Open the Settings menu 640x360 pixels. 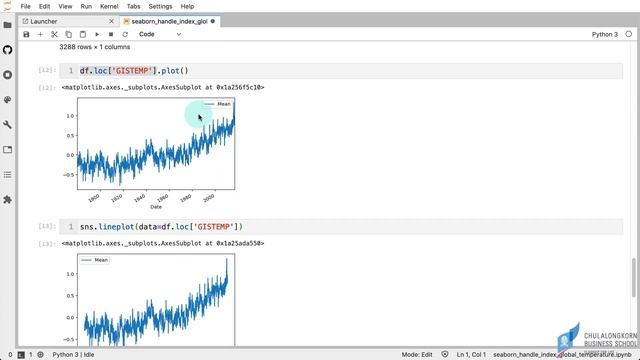[x=160, y=6]
